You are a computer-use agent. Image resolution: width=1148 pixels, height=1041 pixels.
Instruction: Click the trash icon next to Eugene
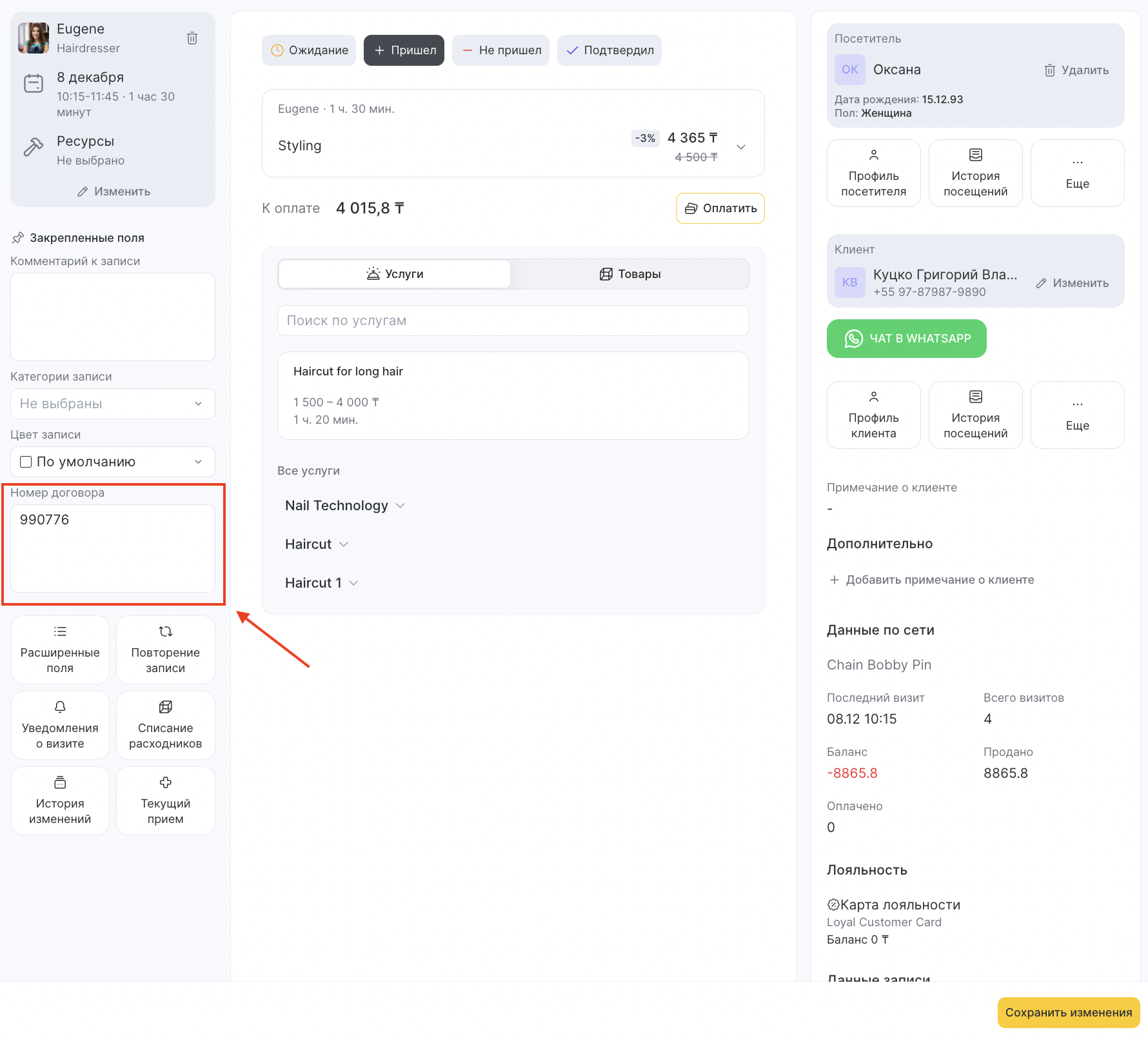point(192,38)
